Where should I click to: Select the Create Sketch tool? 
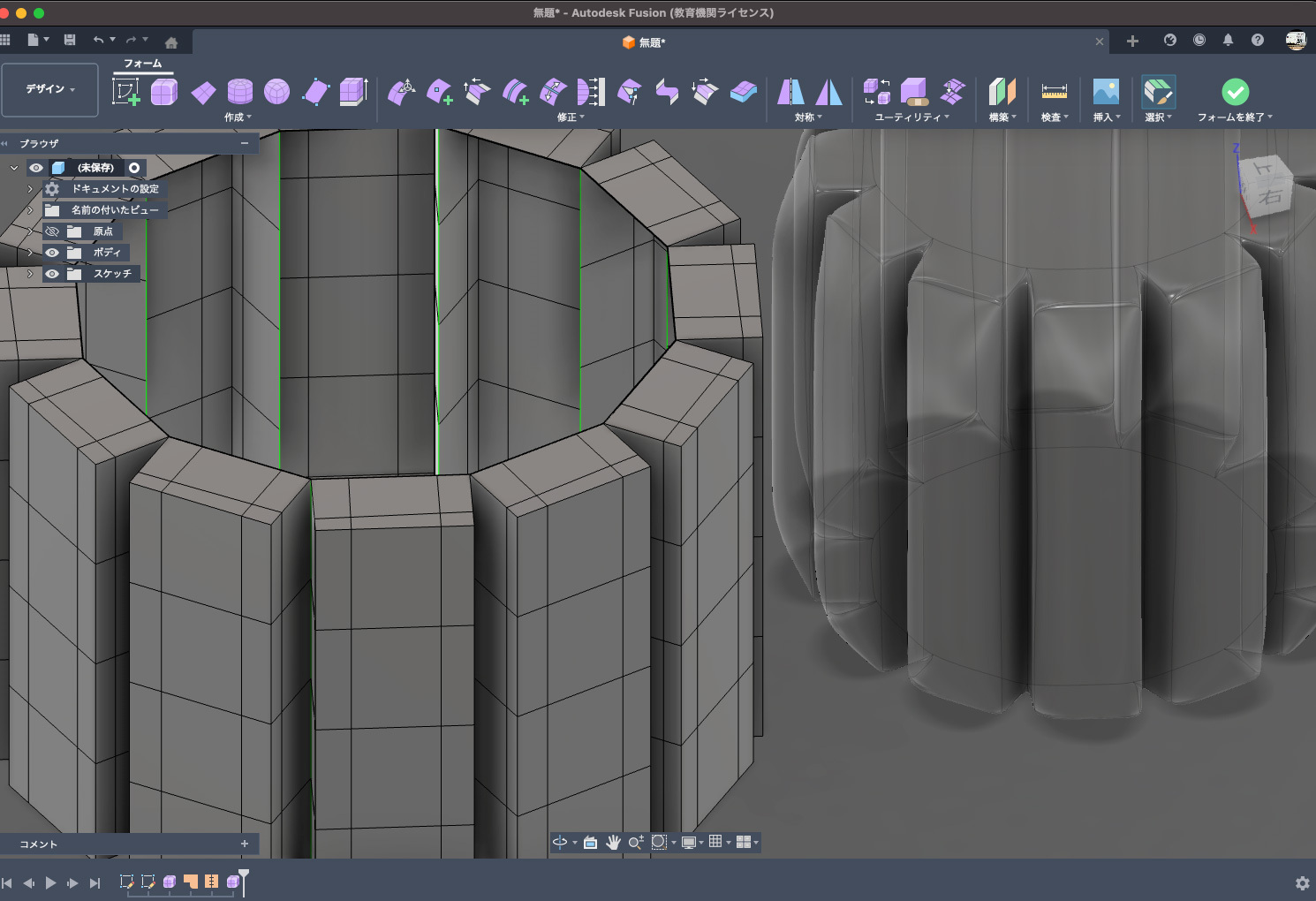[125, 91]
